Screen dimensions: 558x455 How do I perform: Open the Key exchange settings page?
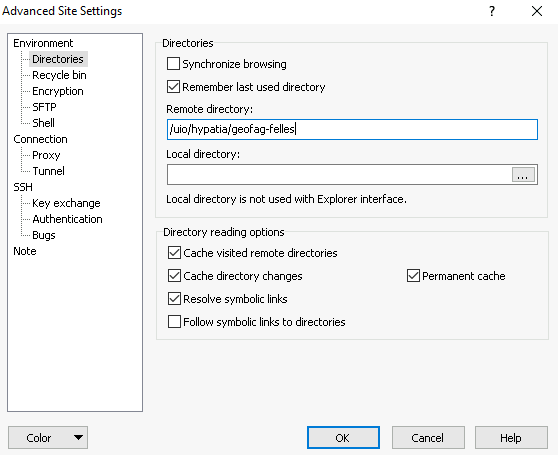tap(66, 203)
